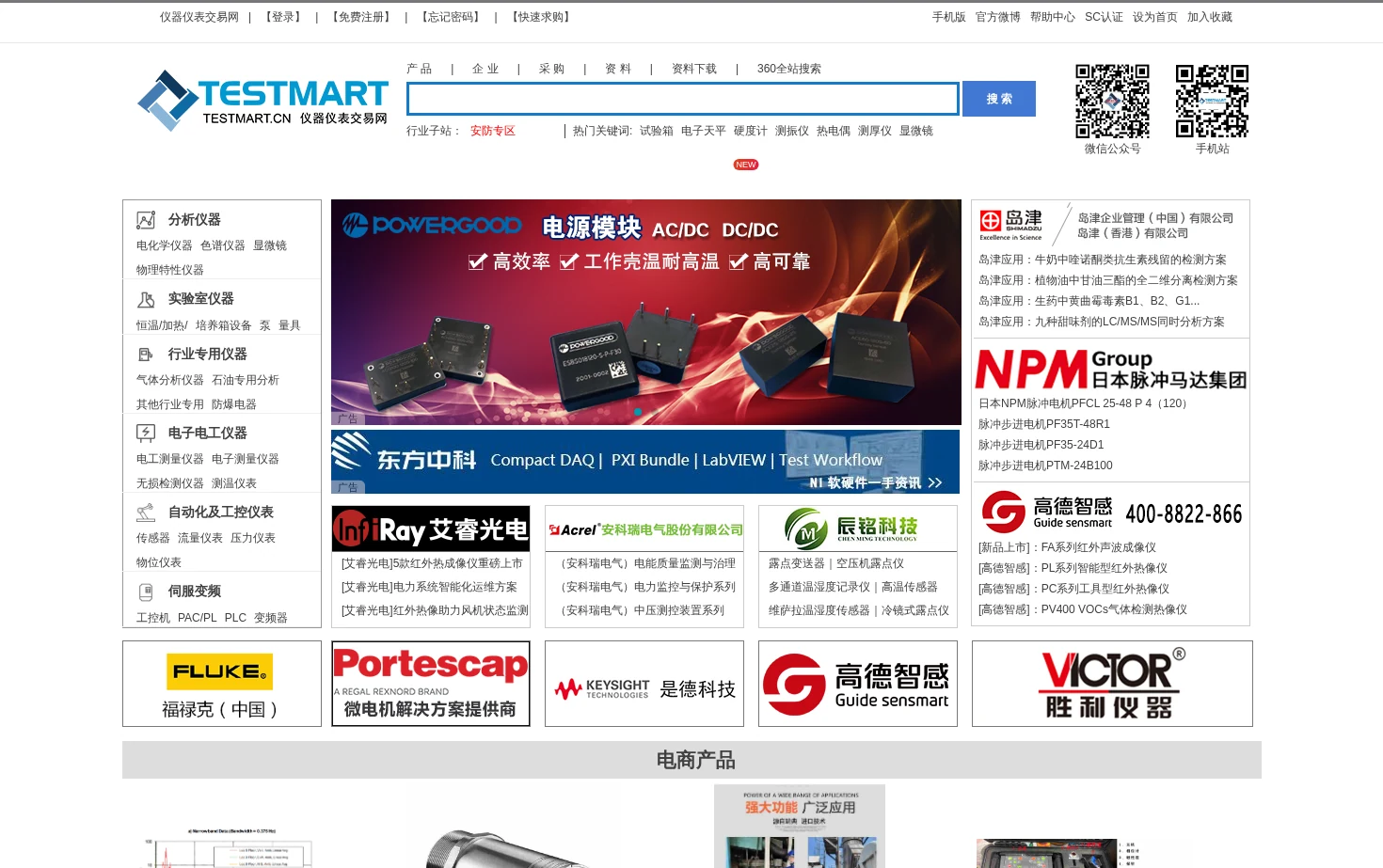
Task: Open the 变频器 subcategory
Action: 271,618
